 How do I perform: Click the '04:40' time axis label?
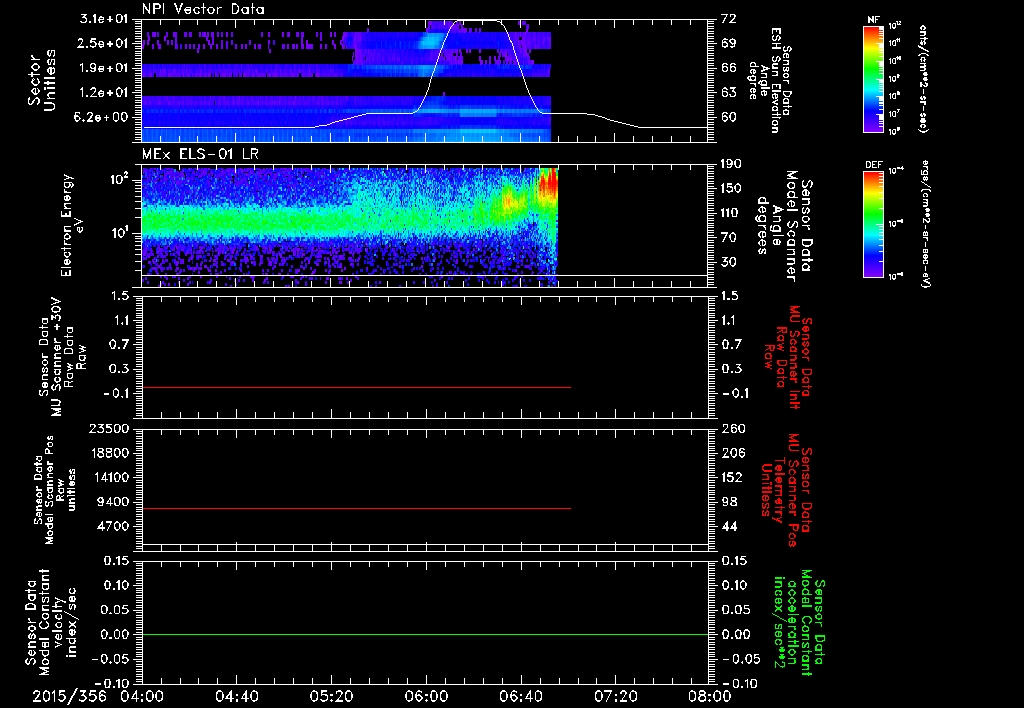[236, 696]
